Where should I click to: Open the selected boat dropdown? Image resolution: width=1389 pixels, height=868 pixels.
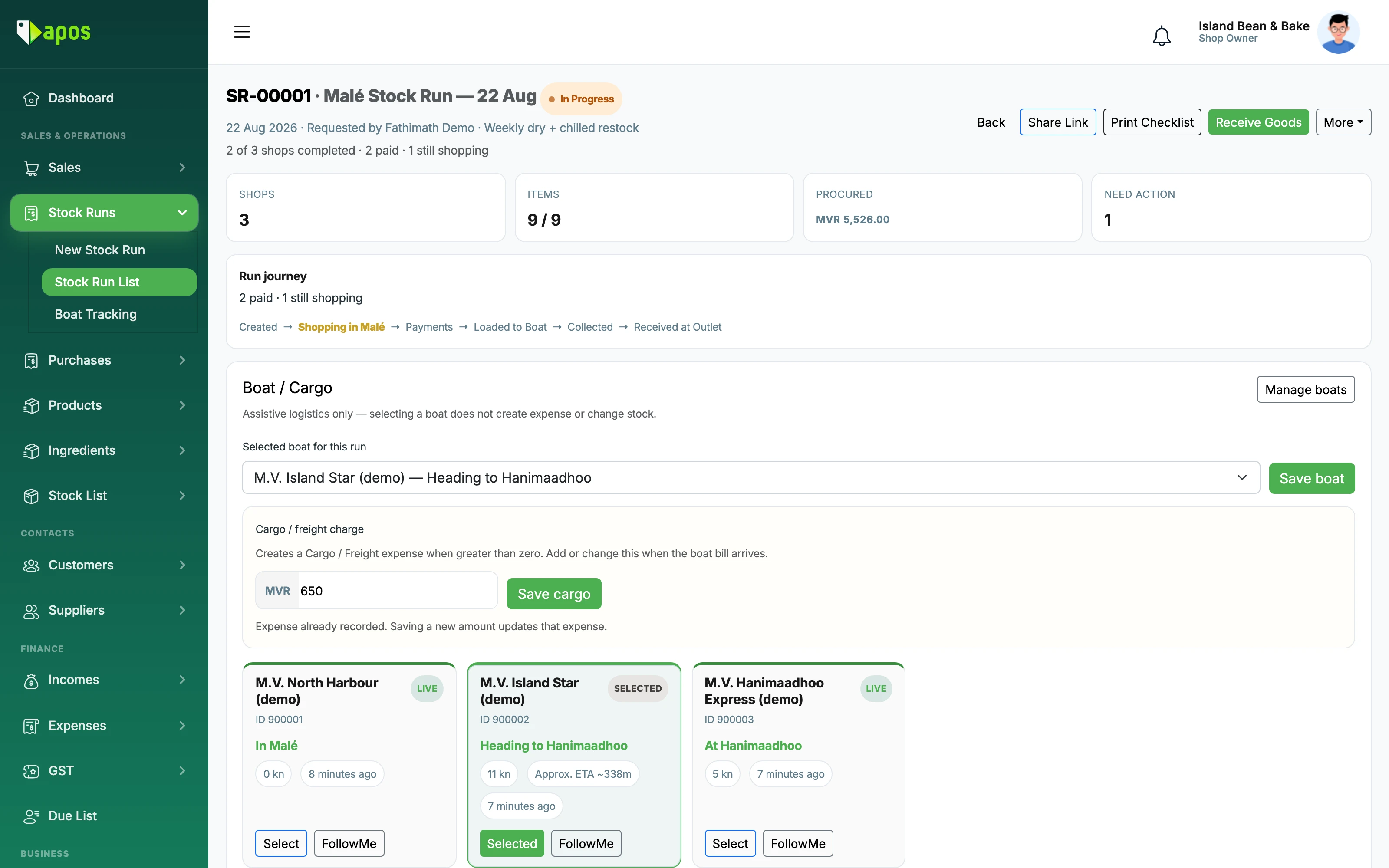tap(751, 478)
